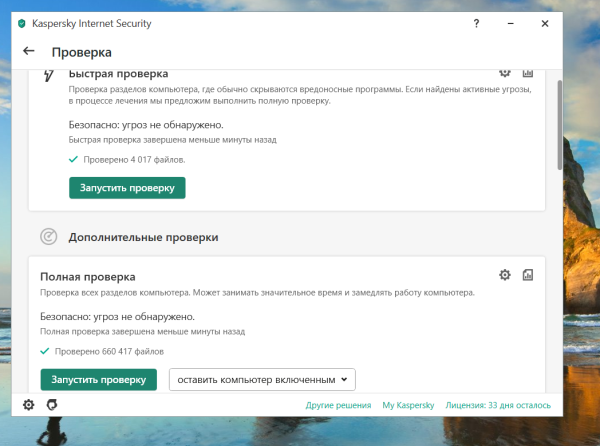Open the My Kaspersky link

408,405
